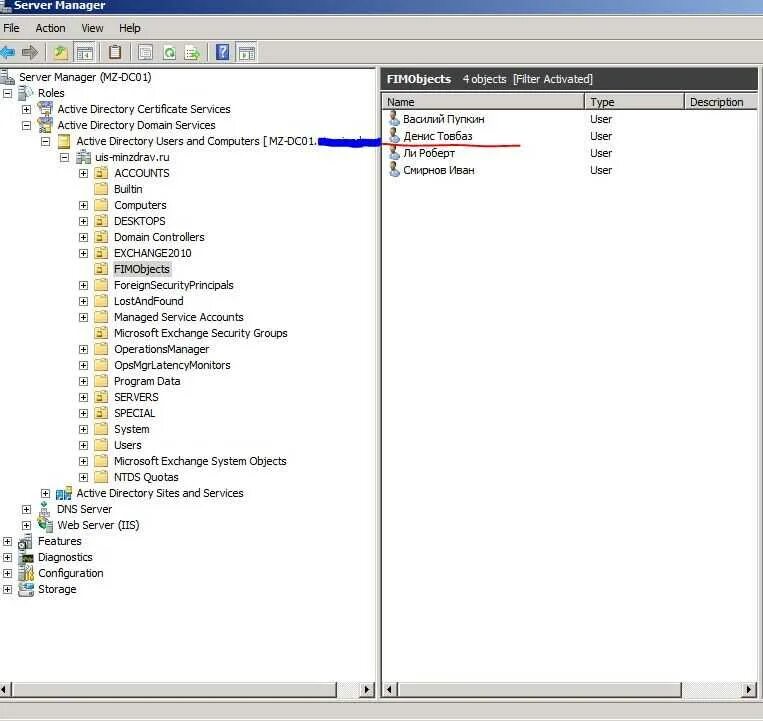The image size is (763, 721).
Task: Select the Builtin container
Action: [x=128, y=189]
